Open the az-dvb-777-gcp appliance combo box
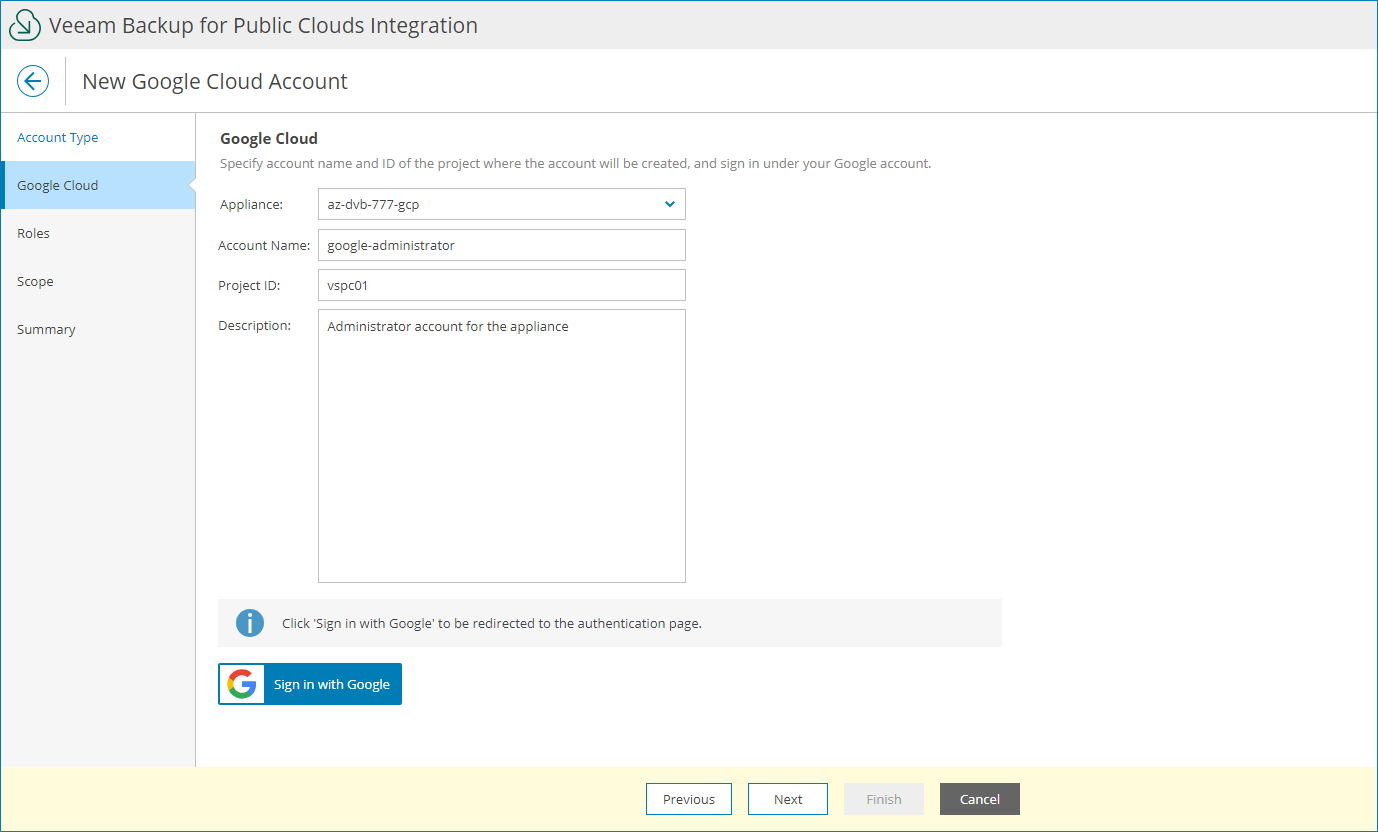 [x=490, y=204]
